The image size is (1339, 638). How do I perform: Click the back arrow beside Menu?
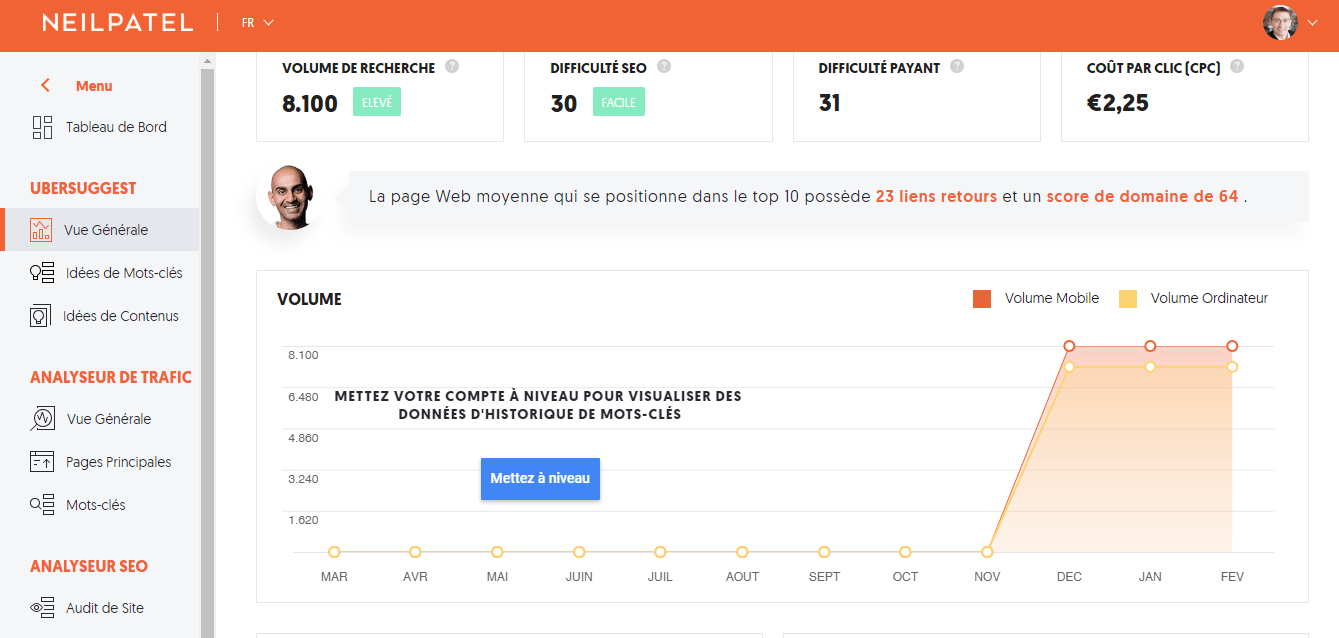tap(45, 86)
